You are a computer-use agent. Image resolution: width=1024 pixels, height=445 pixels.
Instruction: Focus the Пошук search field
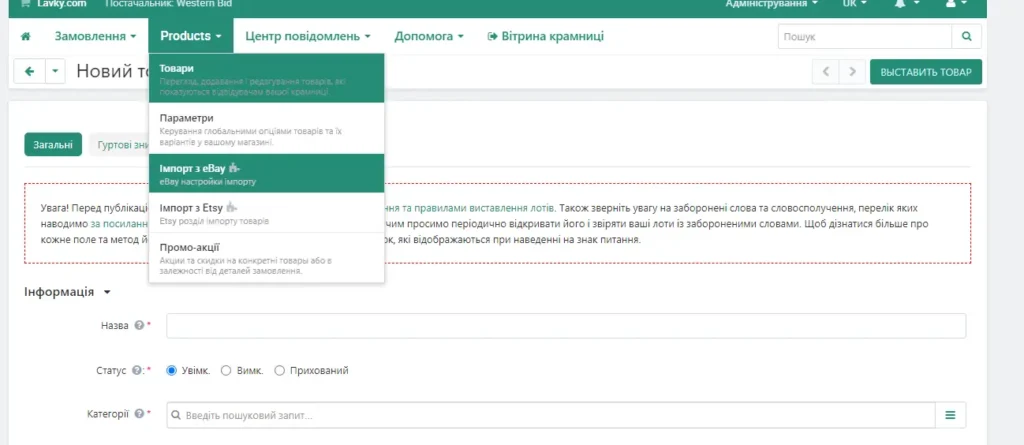[x=865, y=37]
